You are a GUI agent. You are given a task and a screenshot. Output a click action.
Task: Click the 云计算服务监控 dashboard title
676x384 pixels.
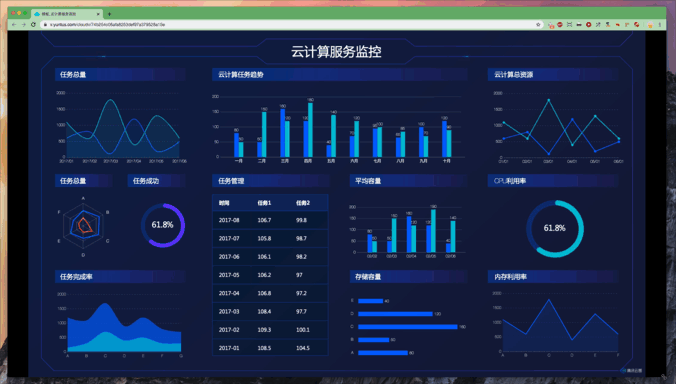336,52
